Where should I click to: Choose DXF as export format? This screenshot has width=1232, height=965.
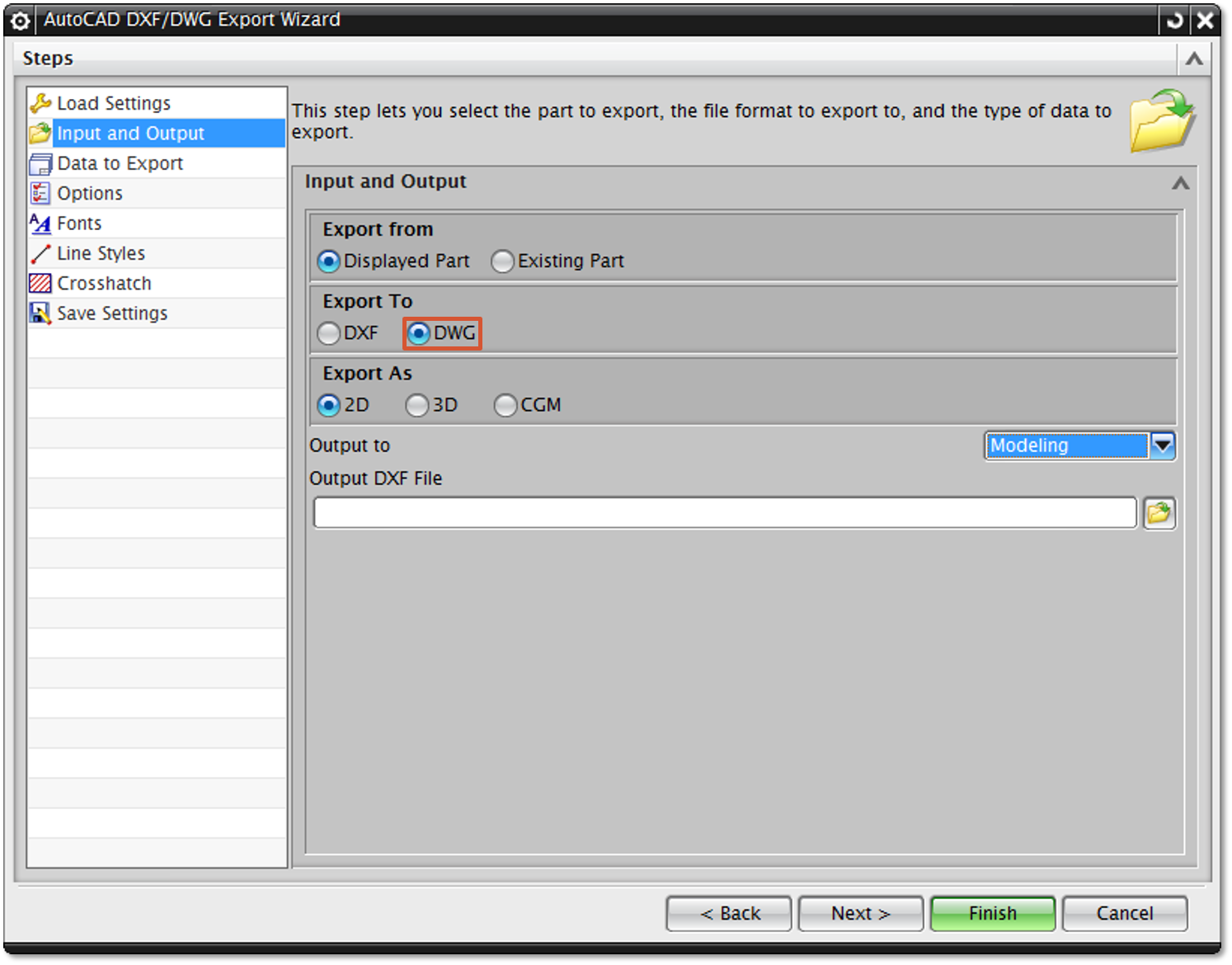click(329, 333)
